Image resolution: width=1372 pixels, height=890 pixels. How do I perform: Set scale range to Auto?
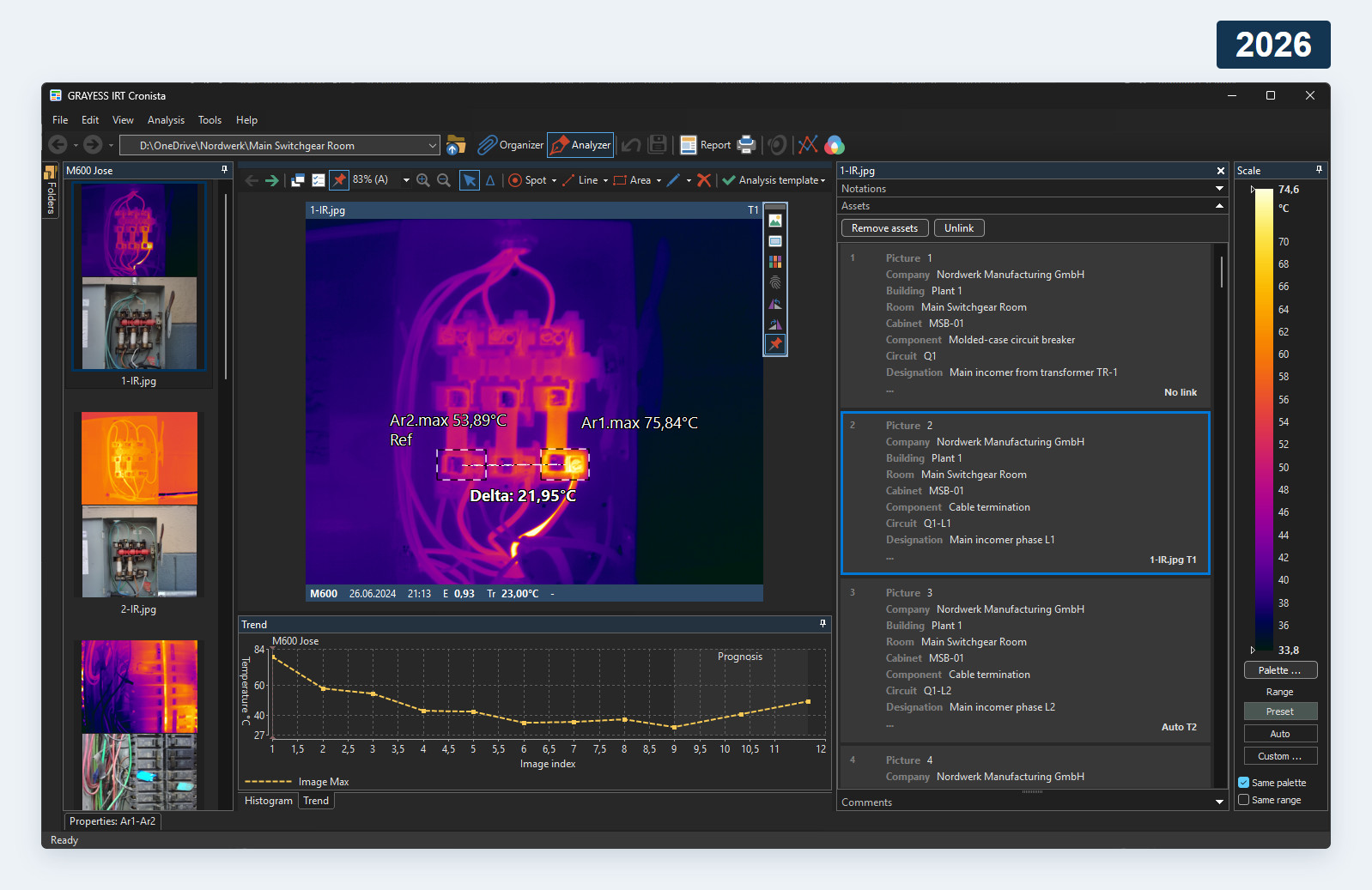[x=1280, y=734]
